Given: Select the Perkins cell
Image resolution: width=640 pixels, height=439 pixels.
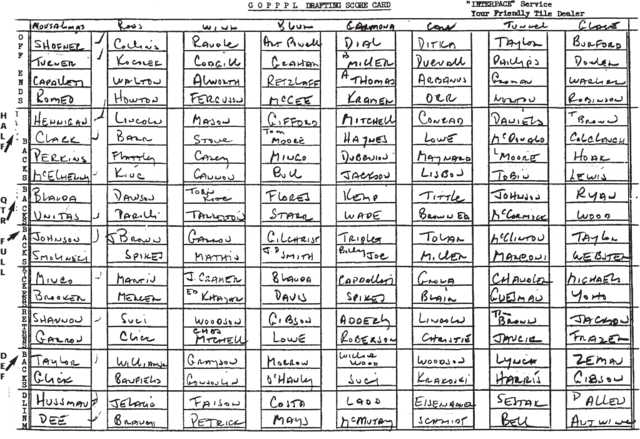Looking at the screenshot, I should (x=61, y=155).
